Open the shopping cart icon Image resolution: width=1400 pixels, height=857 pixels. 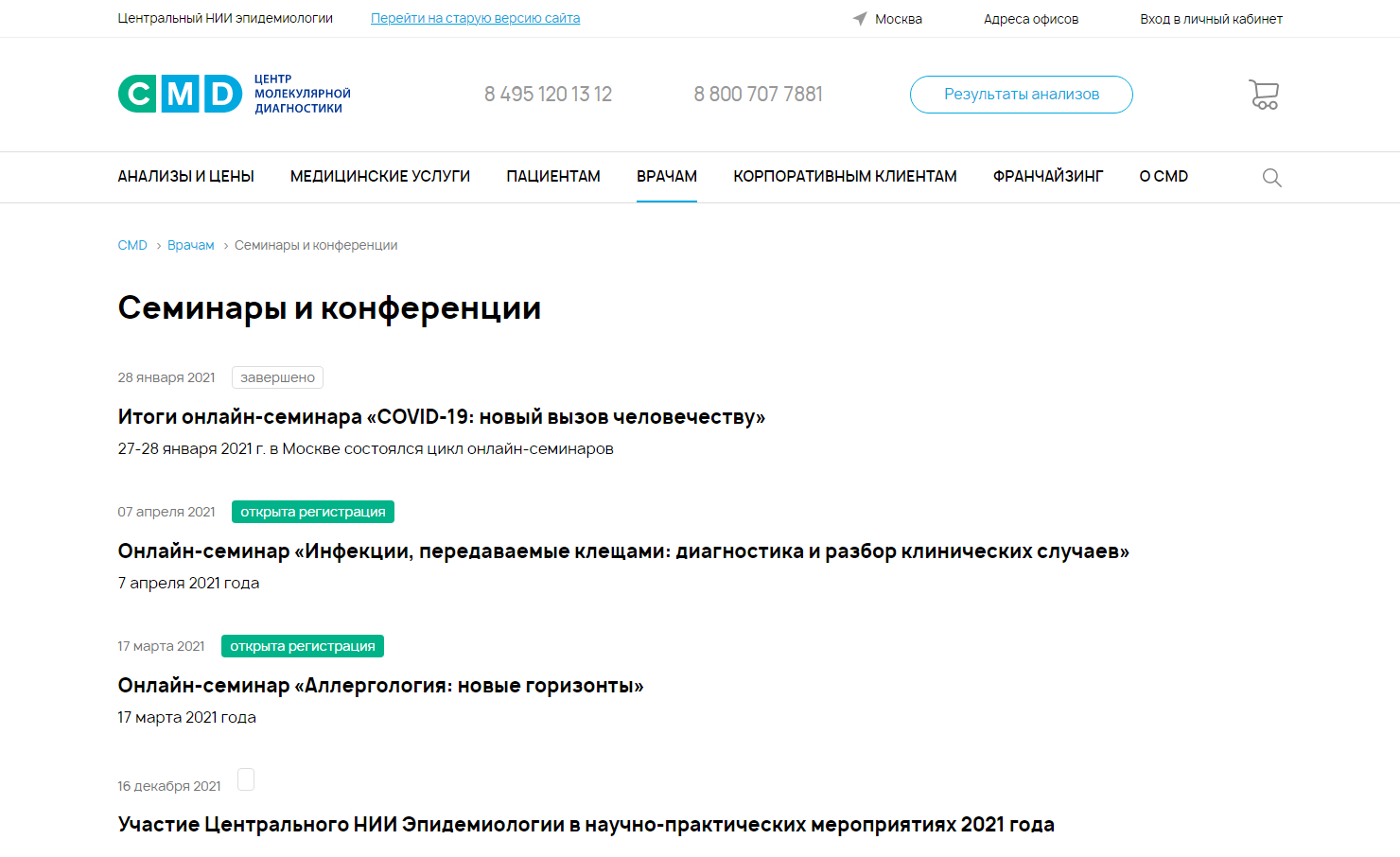click(x=1264, y=95)
